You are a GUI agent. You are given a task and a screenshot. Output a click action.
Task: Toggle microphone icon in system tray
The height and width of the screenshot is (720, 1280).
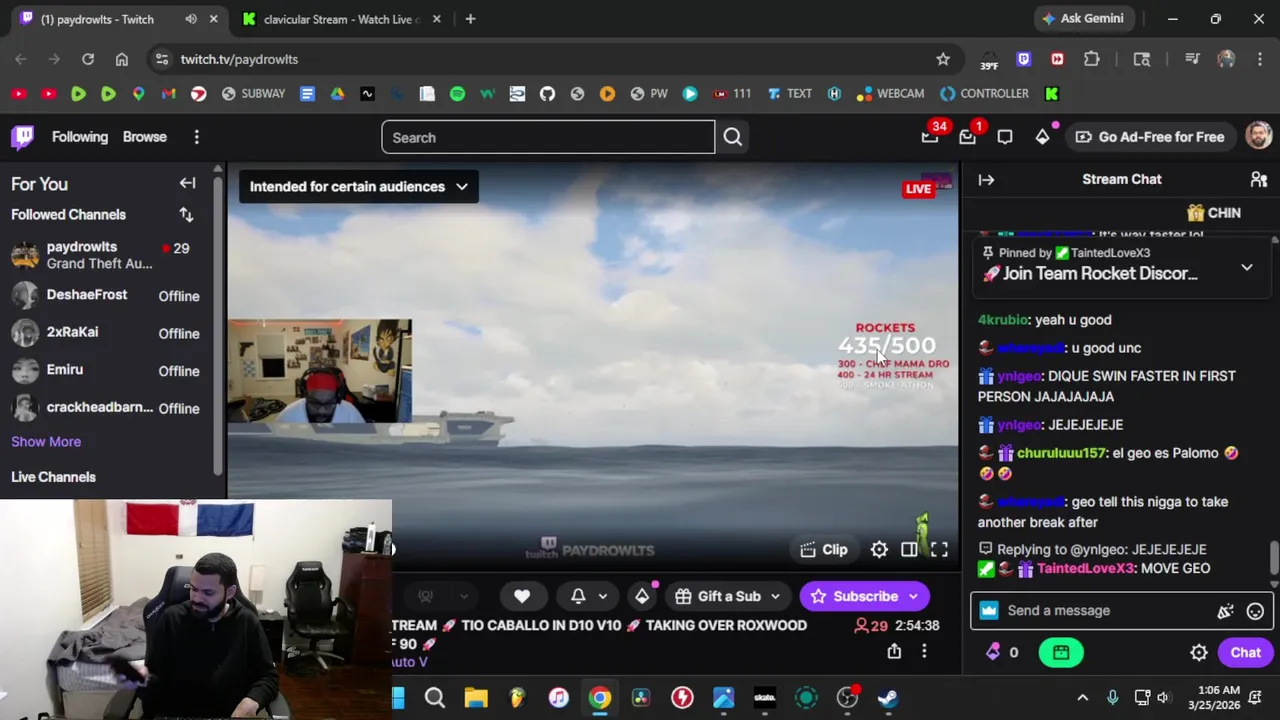point(1112,697)
